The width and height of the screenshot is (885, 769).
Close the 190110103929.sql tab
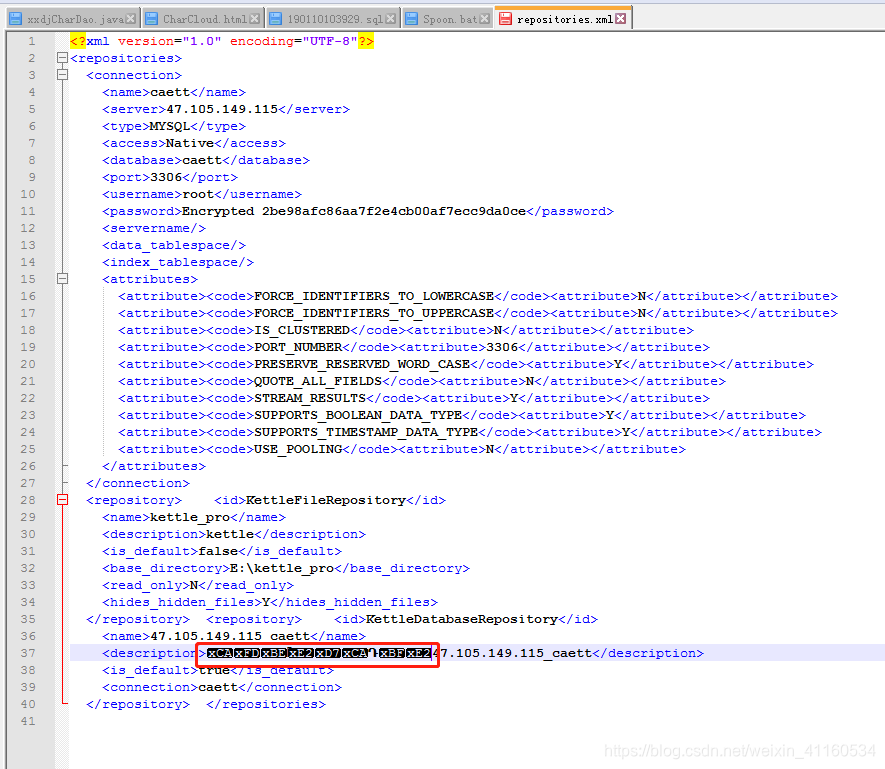(391, 19)
